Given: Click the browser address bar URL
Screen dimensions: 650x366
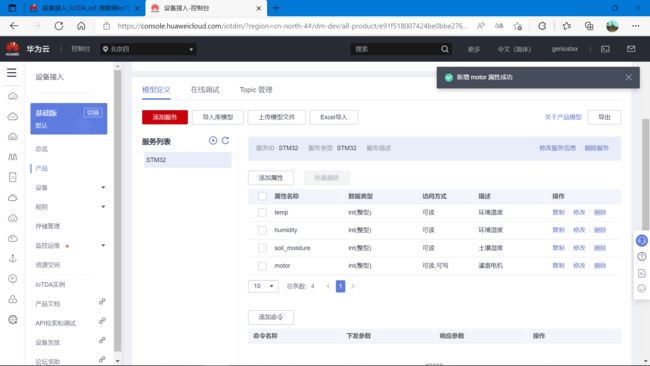Looking at the screenshot, I should 292,26.
